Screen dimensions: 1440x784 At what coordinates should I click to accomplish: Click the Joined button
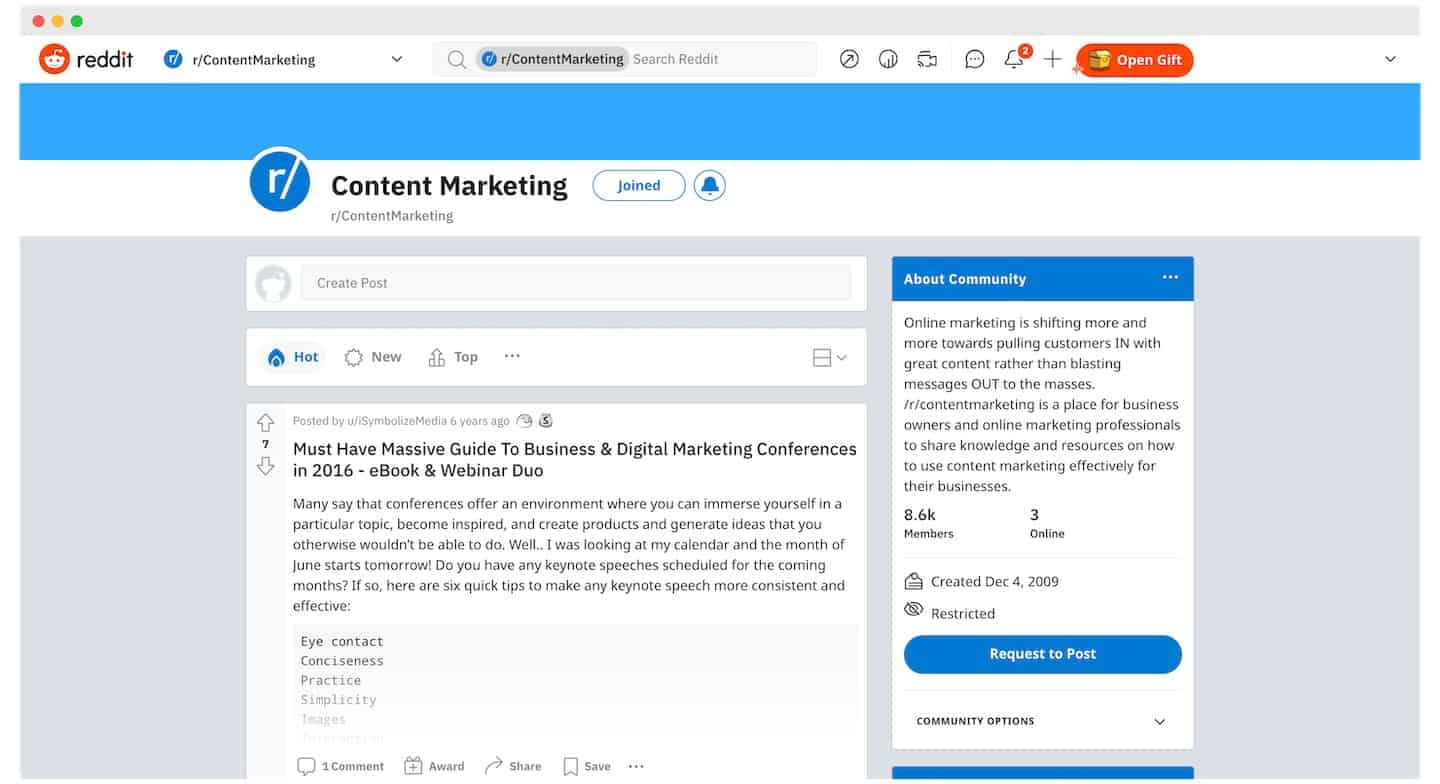click(639, 185)
